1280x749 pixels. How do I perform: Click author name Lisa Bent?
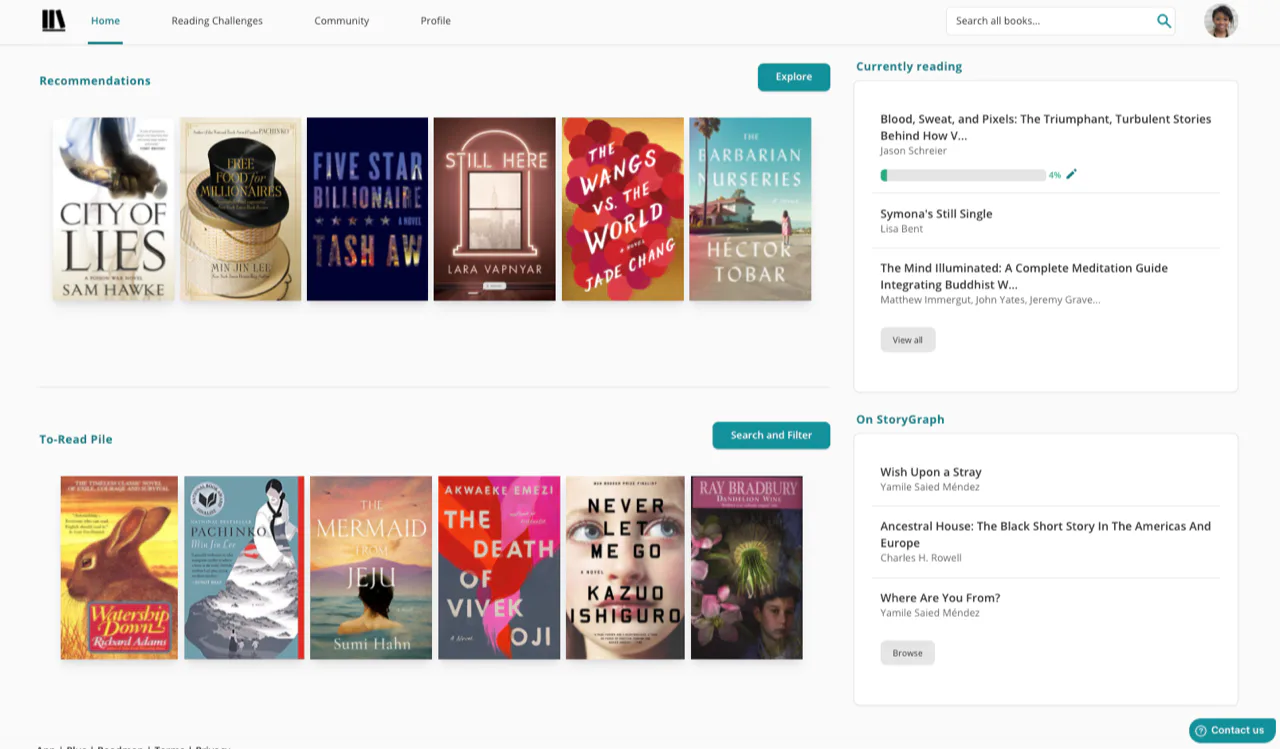[901, 229]
